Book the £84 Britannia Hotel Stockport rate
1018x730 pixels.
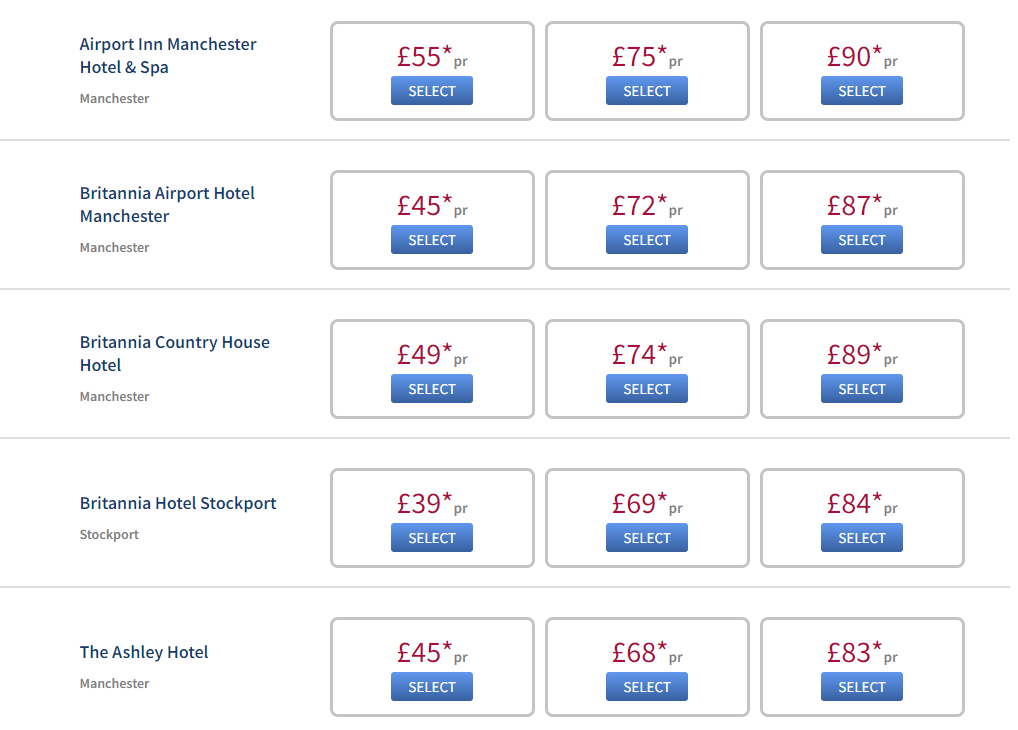coord(862,538)
